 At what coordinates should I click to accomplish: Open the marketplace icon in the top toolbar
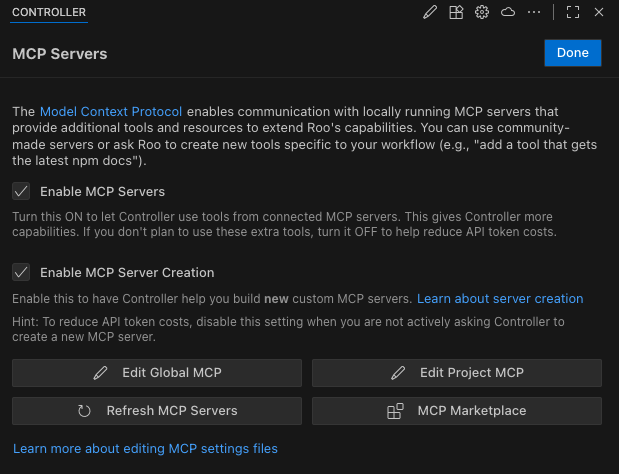click(456, 12)
